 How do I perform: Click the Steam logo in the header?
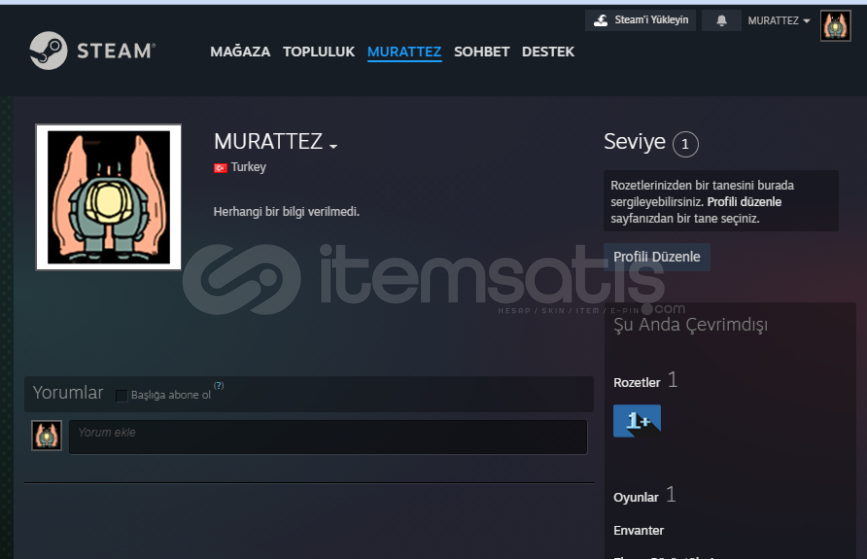coord(92,50)
